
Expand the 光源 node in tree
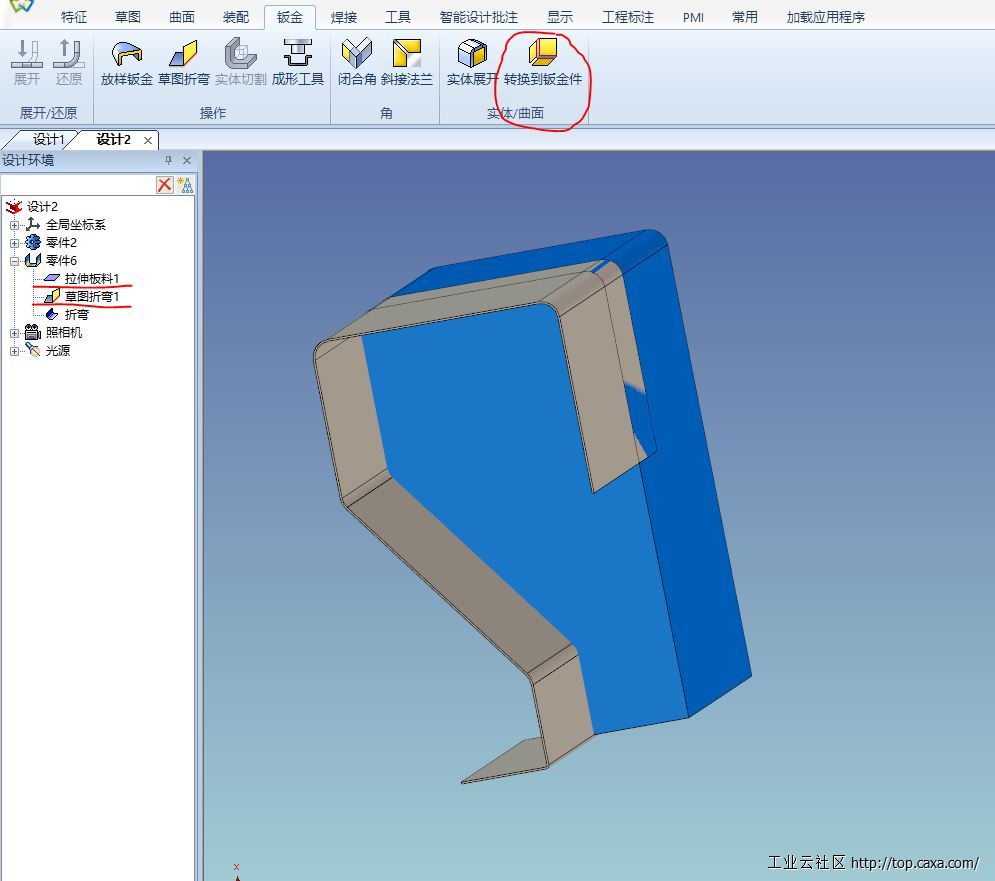tap(14, 351)
